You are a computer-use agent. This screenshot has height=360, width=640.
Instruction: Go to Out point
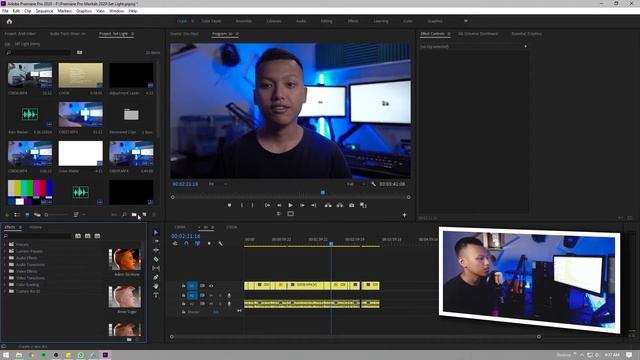pos(313,205)
